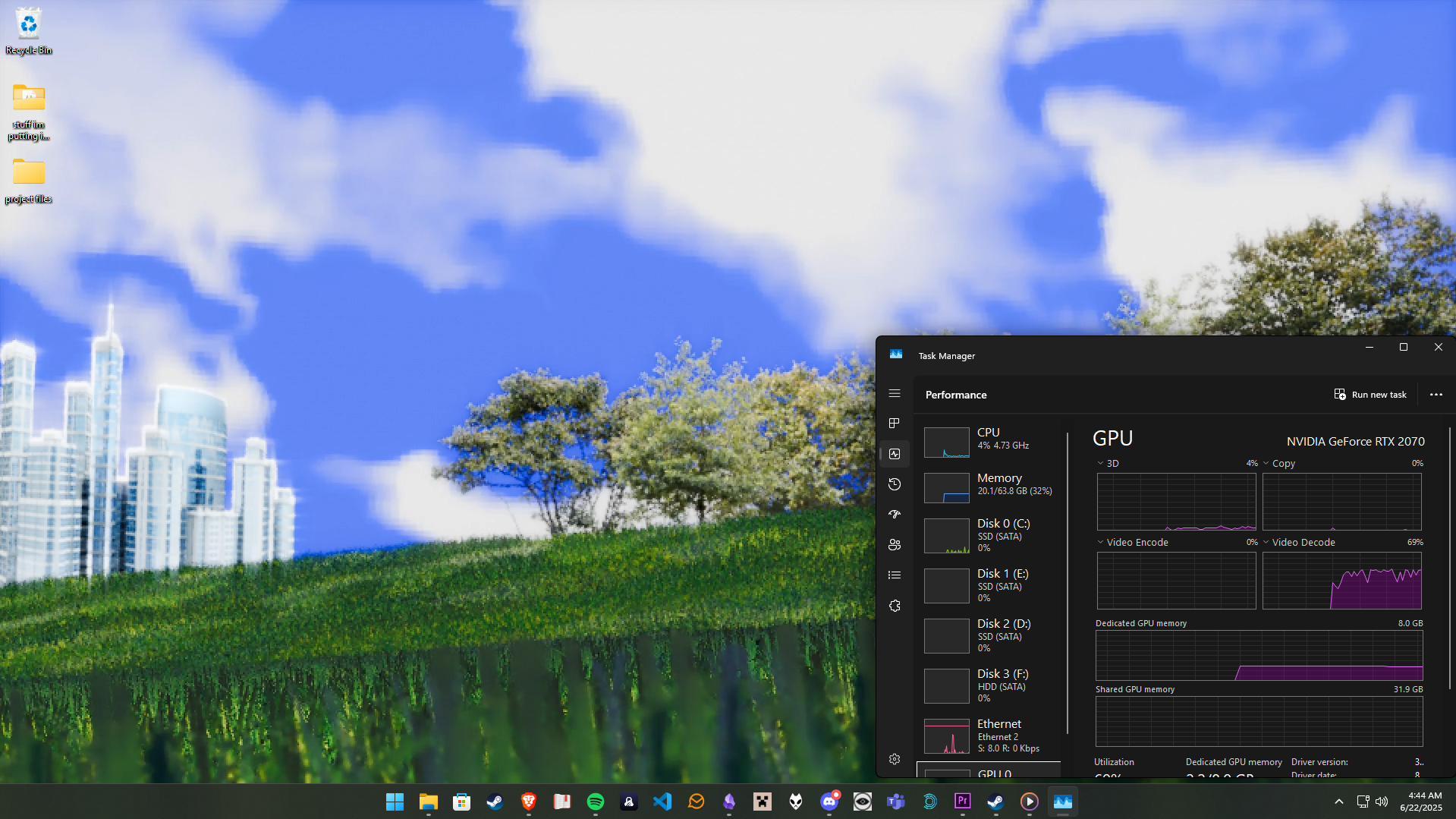
Task: Click the GPU heading text
Action: pos(1112,439)
